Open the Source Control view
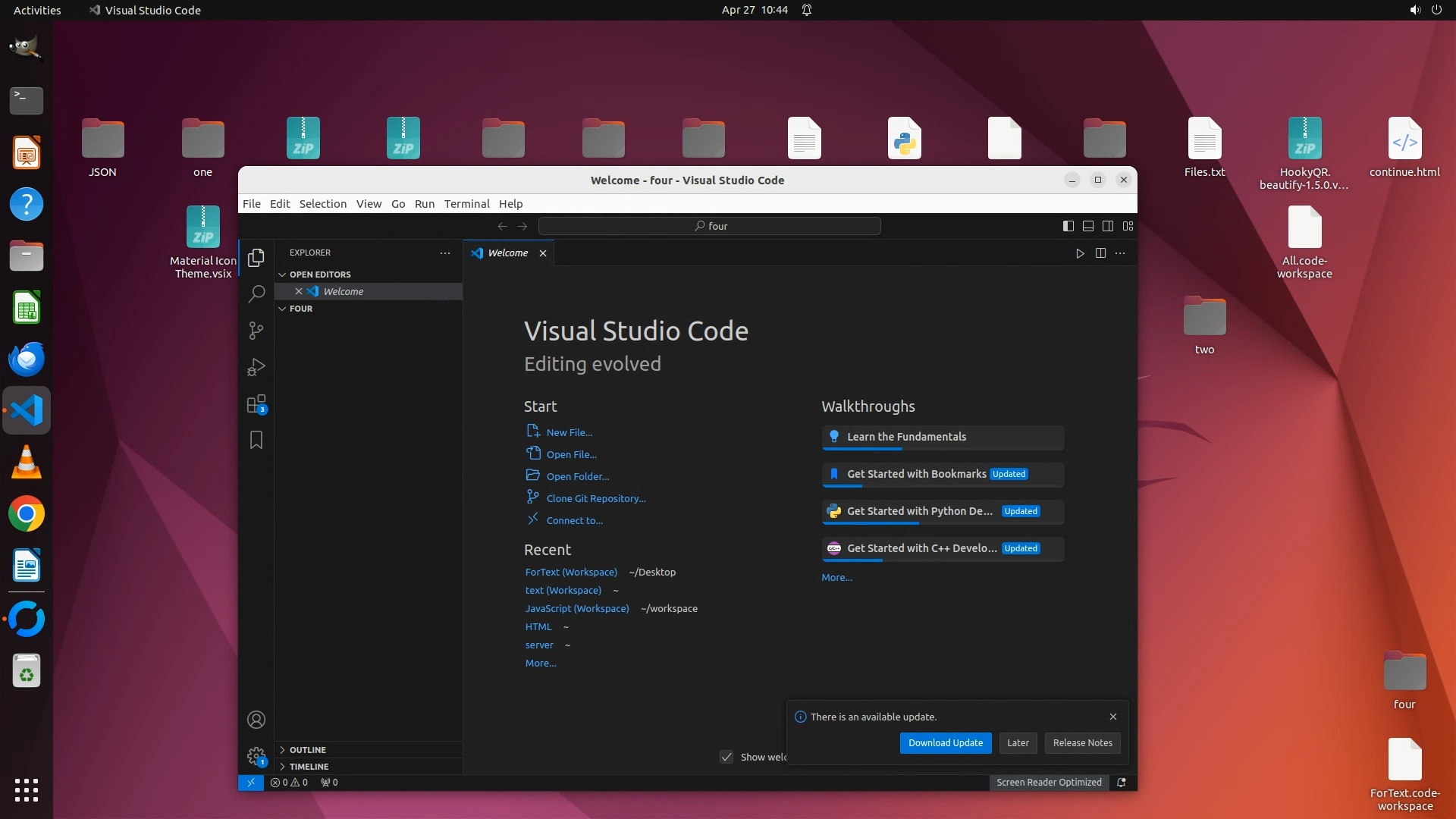The image size is (1456, 819). pyautogui.click(x=256, y=331)
